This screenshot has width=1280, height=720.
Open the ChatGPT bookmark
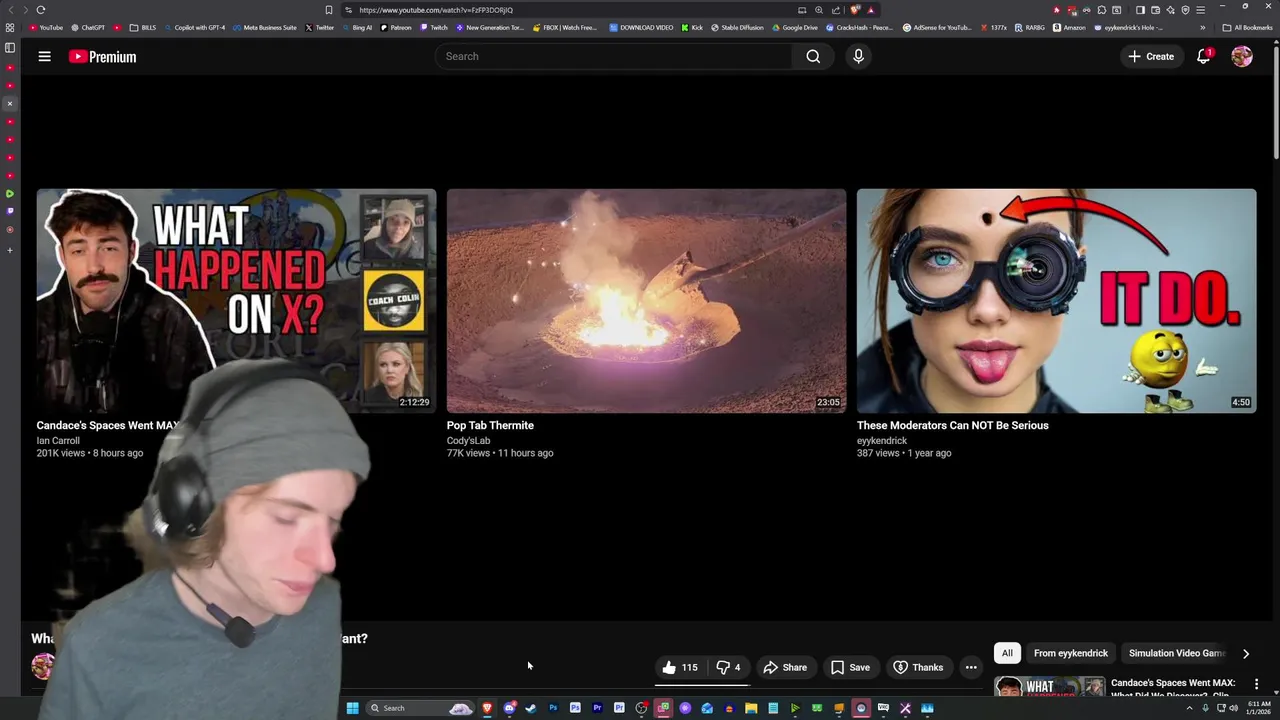pos(87,28)
